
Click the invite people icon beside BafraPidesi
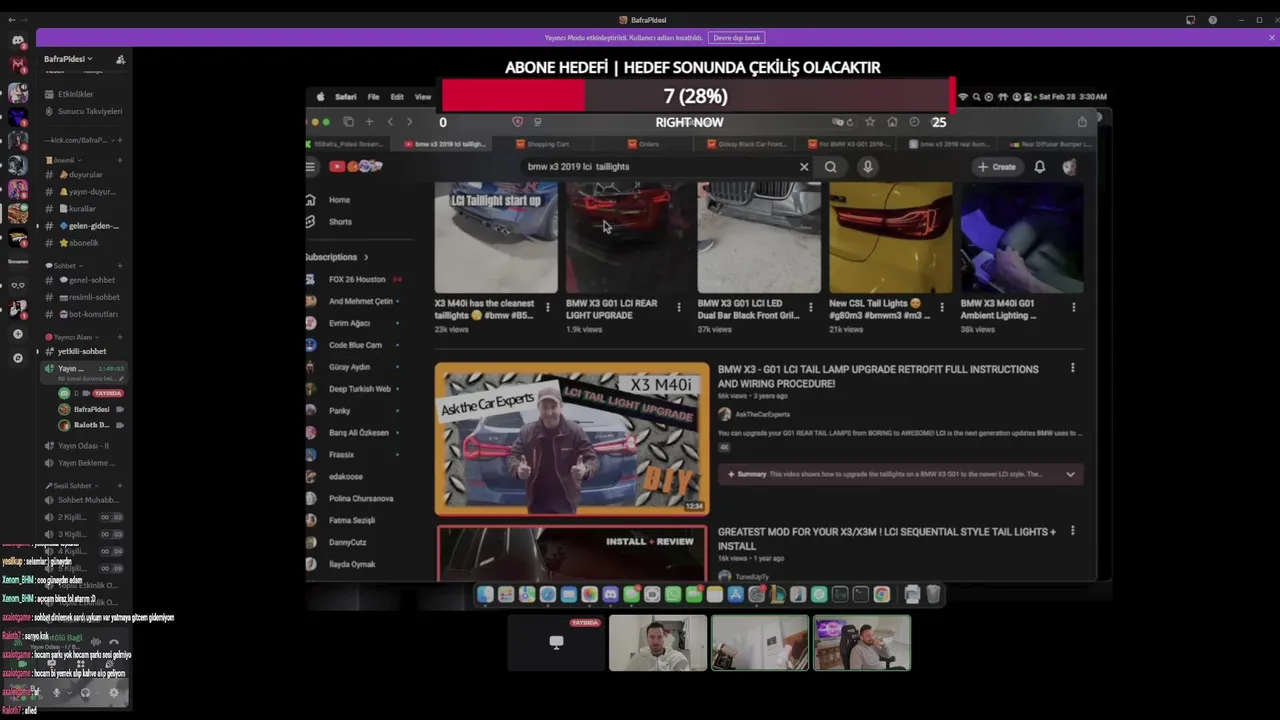coord(120,59)
